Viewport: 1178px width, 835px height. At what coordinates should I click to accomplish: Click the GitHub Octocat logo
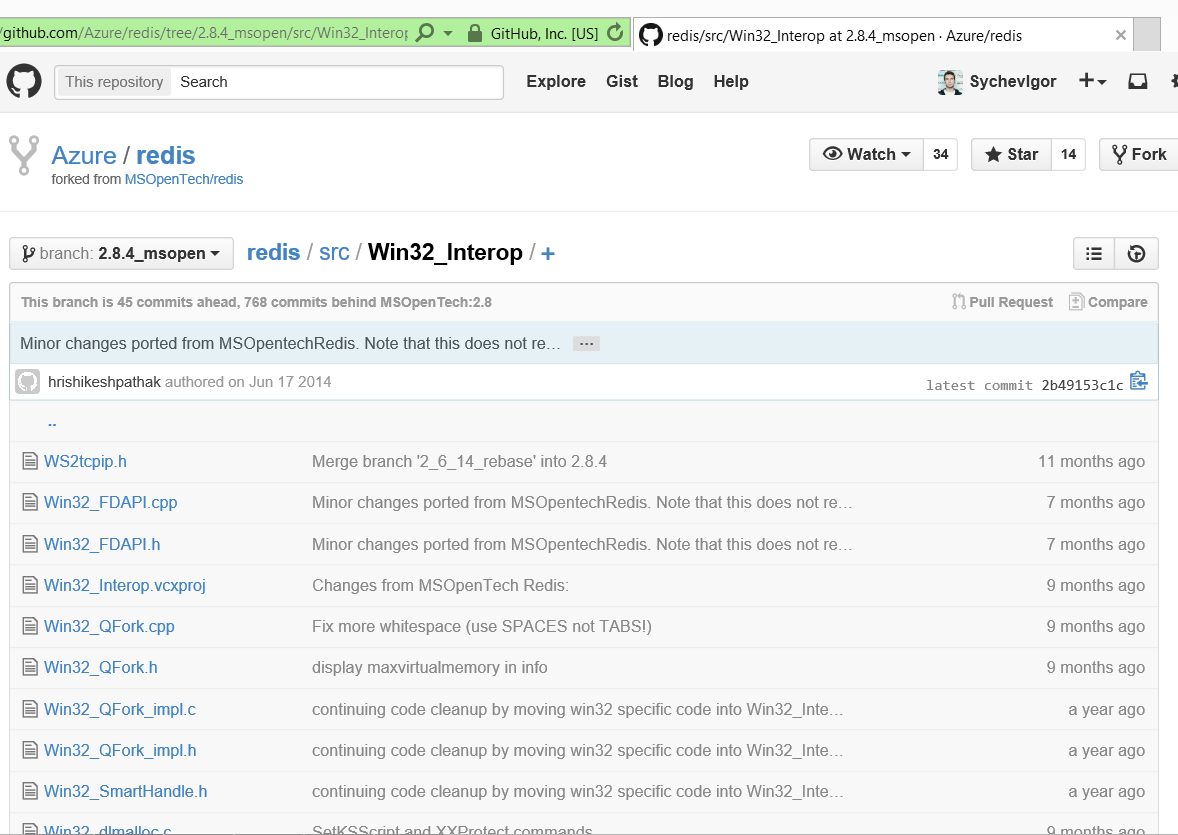pos(24,81)
